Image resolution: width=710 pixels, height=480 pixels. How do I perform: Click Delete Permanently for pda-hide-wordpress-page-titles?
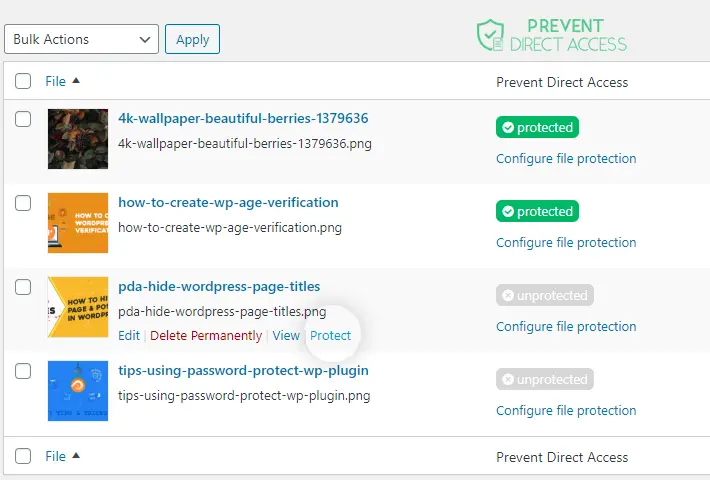click(206, 336)
